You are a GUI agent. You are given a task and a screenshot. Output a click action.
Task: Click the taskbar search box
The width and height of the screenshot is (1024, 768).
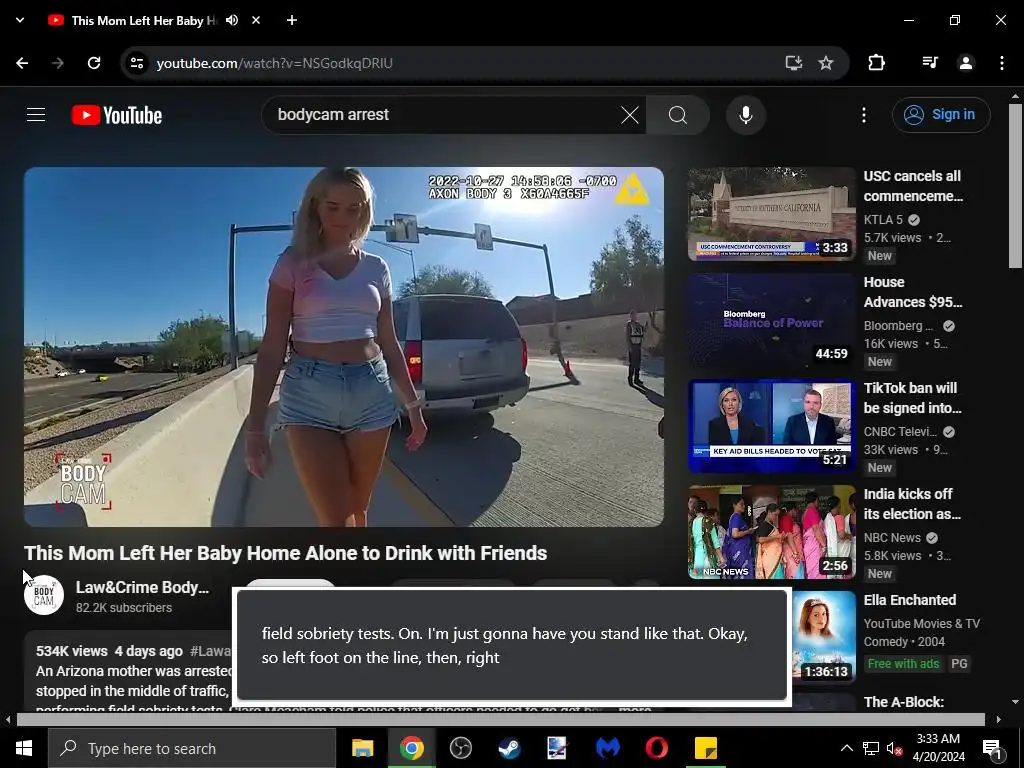192,748
